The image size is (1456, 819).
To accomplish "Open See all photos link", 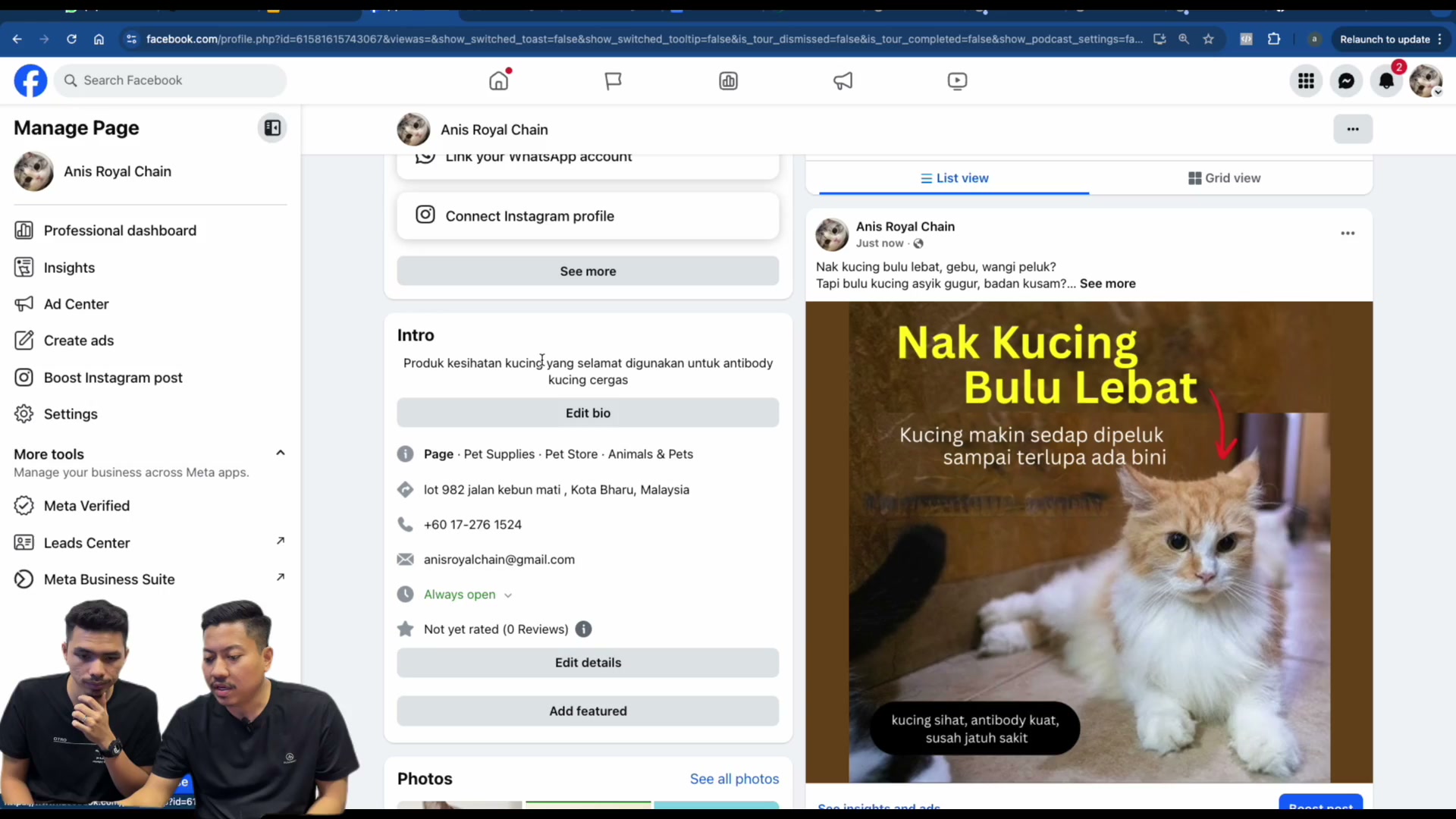I will (734, 779).
